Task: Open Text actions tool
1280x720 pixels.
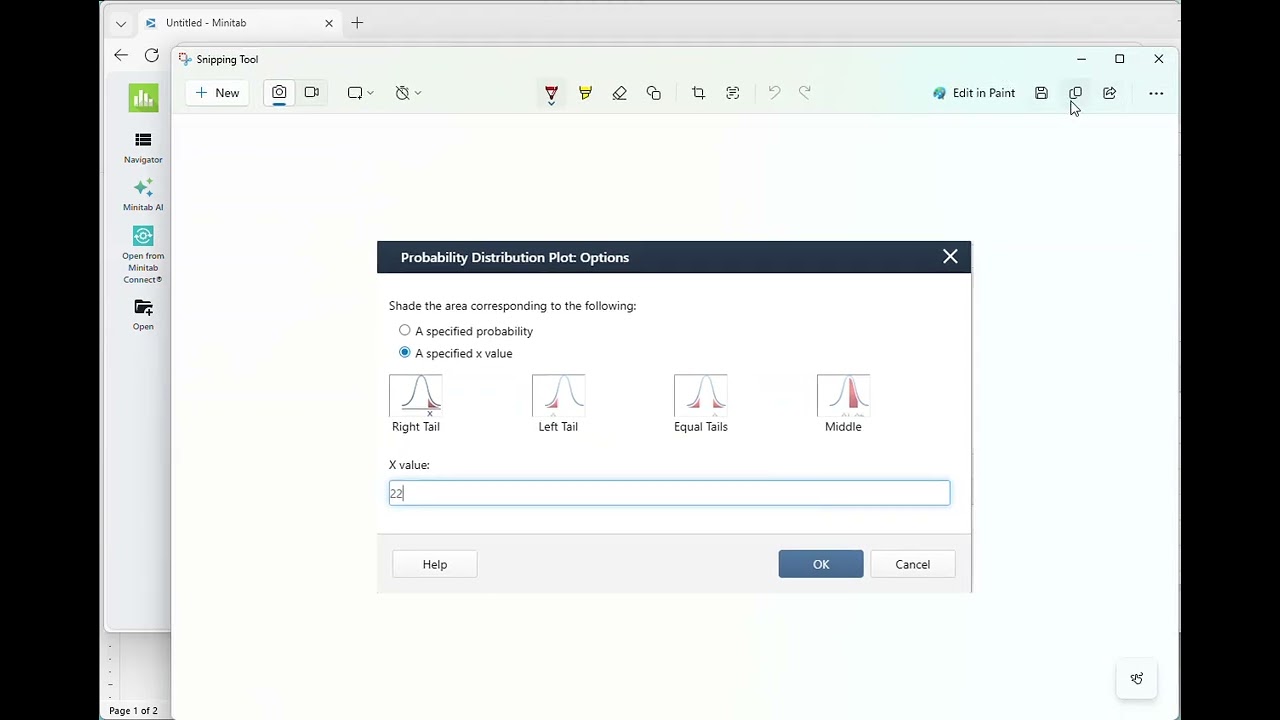Action: [x=733, y=93]
